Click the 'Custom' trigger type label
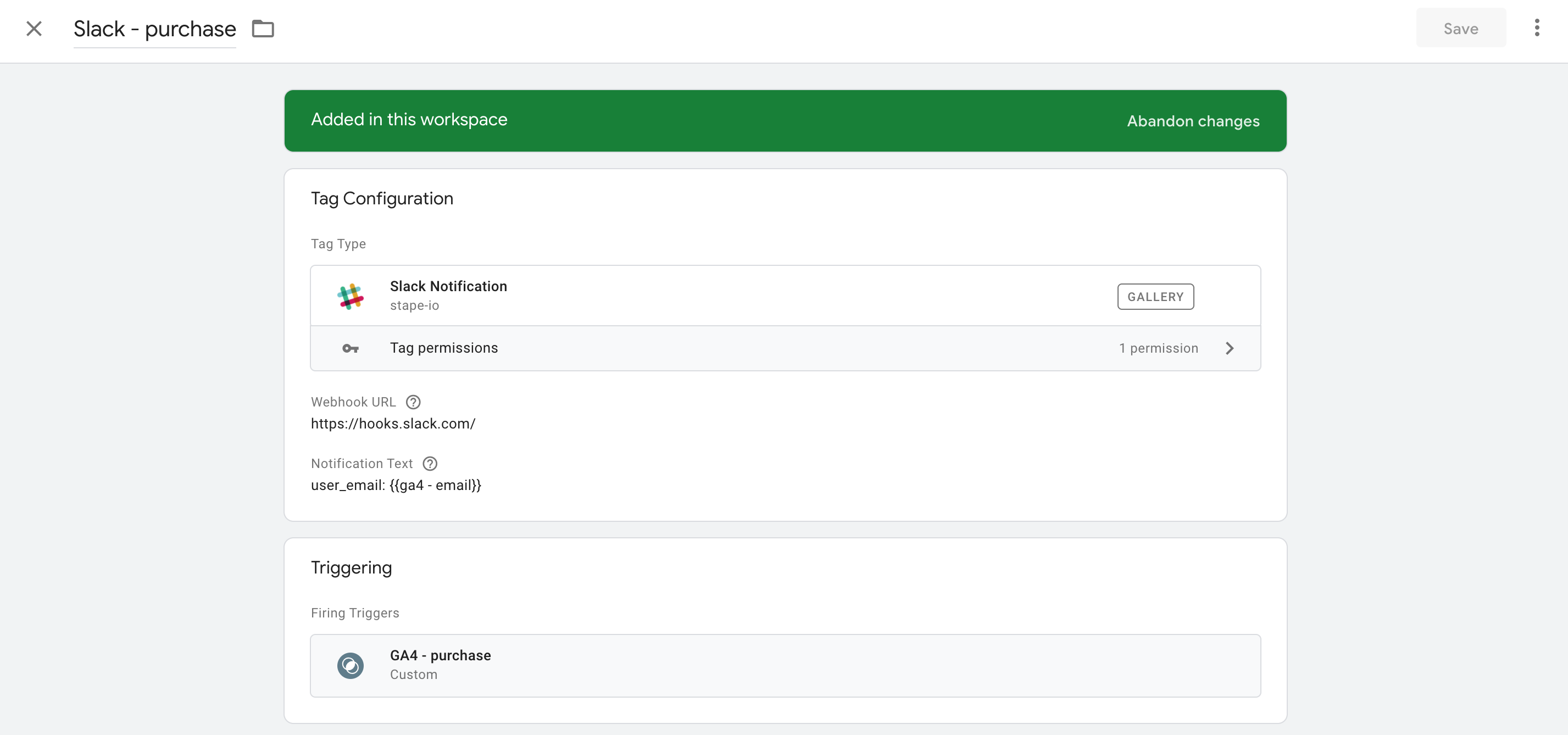Screen dimensions: 1568x735 (x=414, y=675)
